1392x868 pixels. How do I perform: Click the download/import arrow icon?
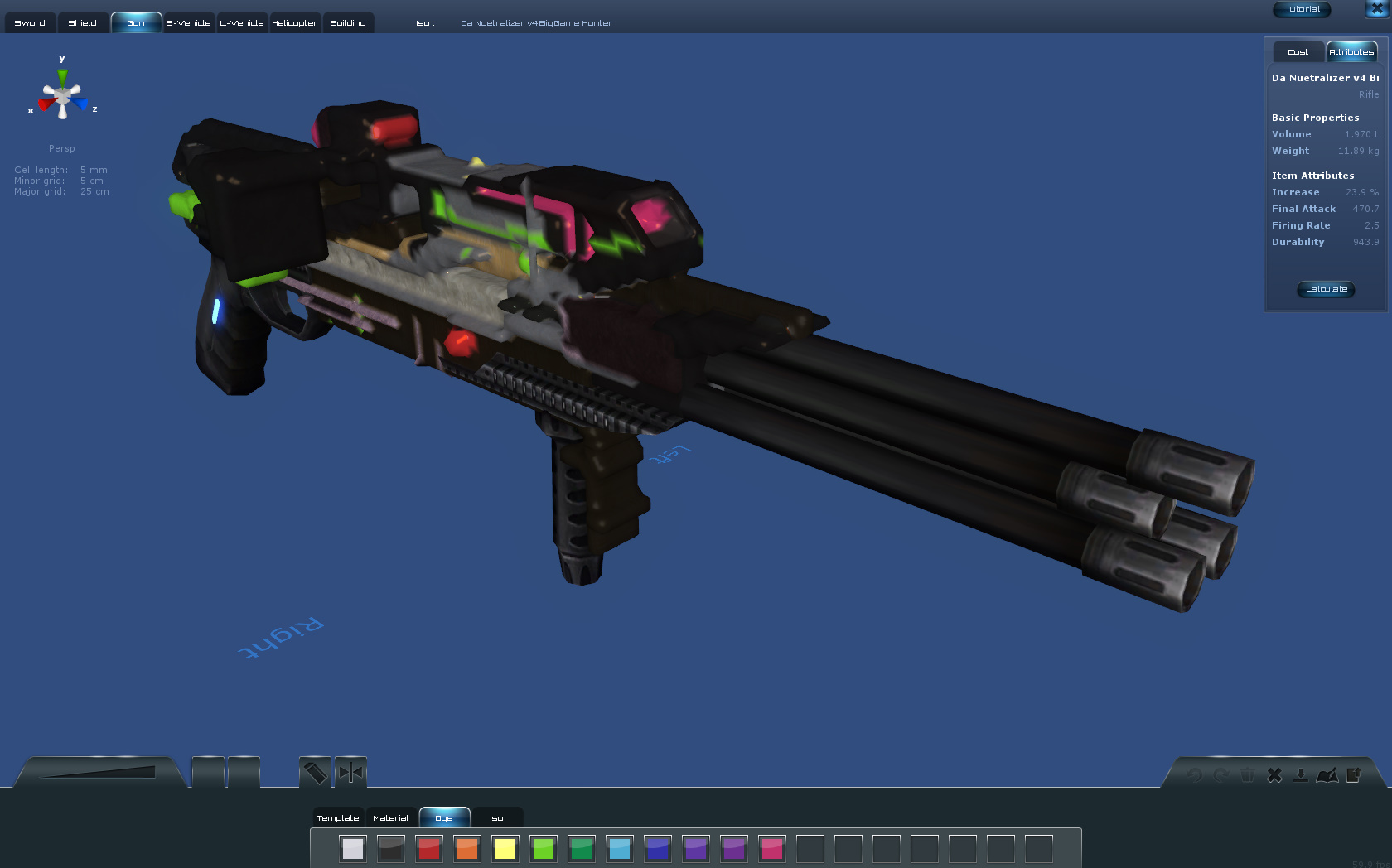(x=1300, y=775)
